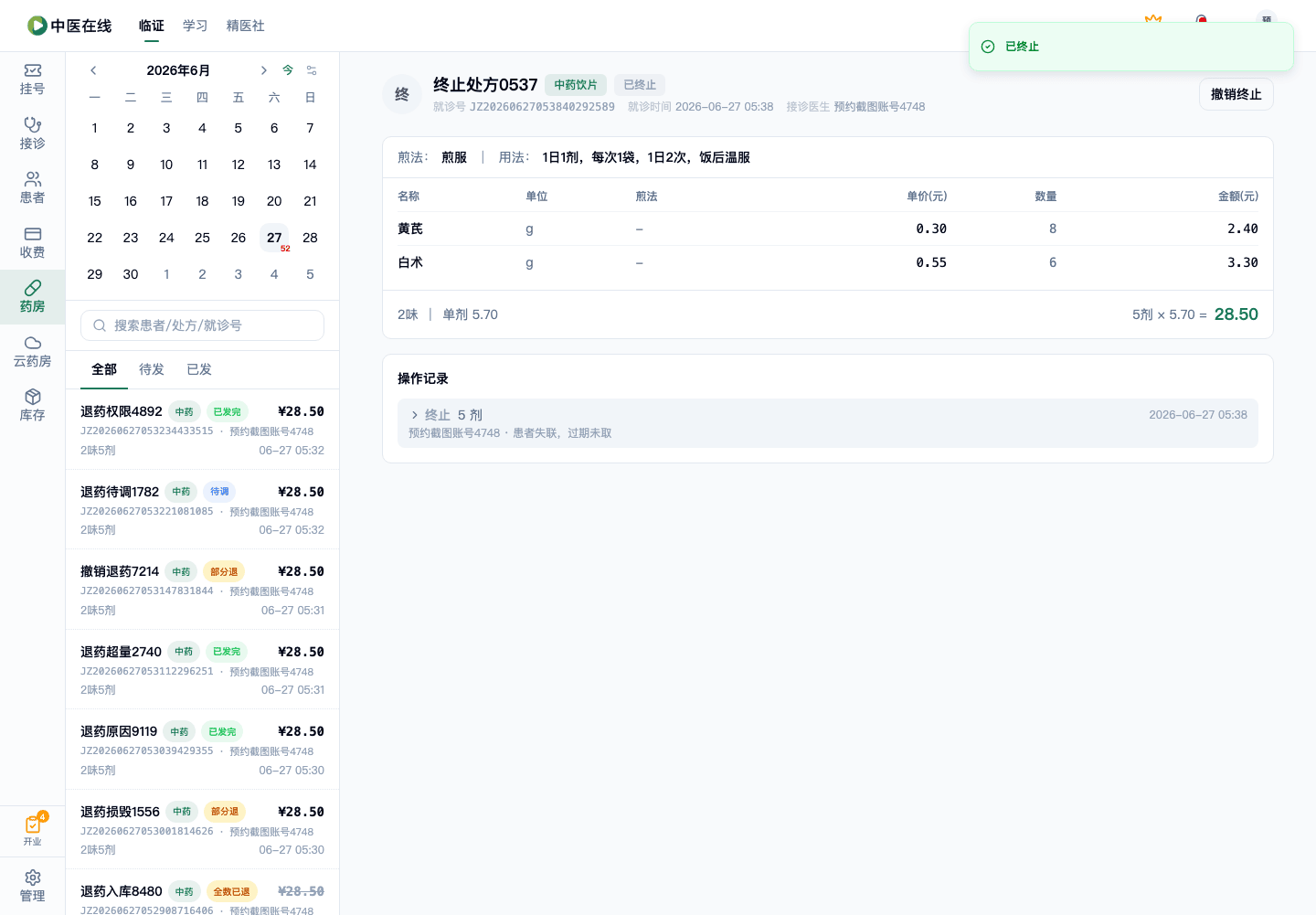Screen dimensions: 1316x915
Task: Open prescription 撤销退药7214
Action: [x=202, y=590]
